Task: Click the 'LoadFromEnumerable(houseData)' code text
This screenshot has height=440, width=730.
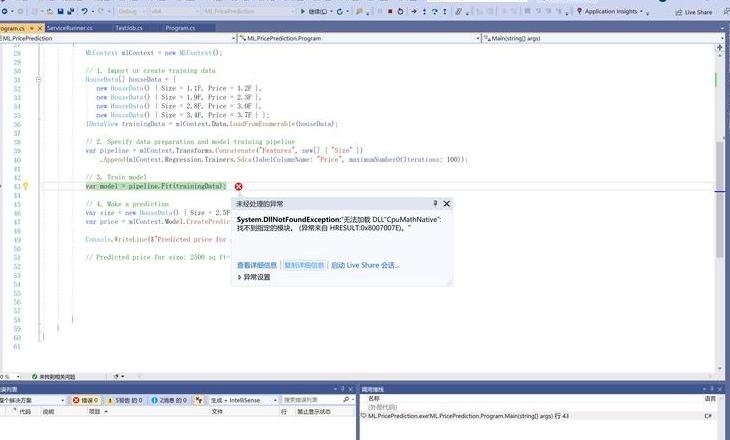Action: 284,124
